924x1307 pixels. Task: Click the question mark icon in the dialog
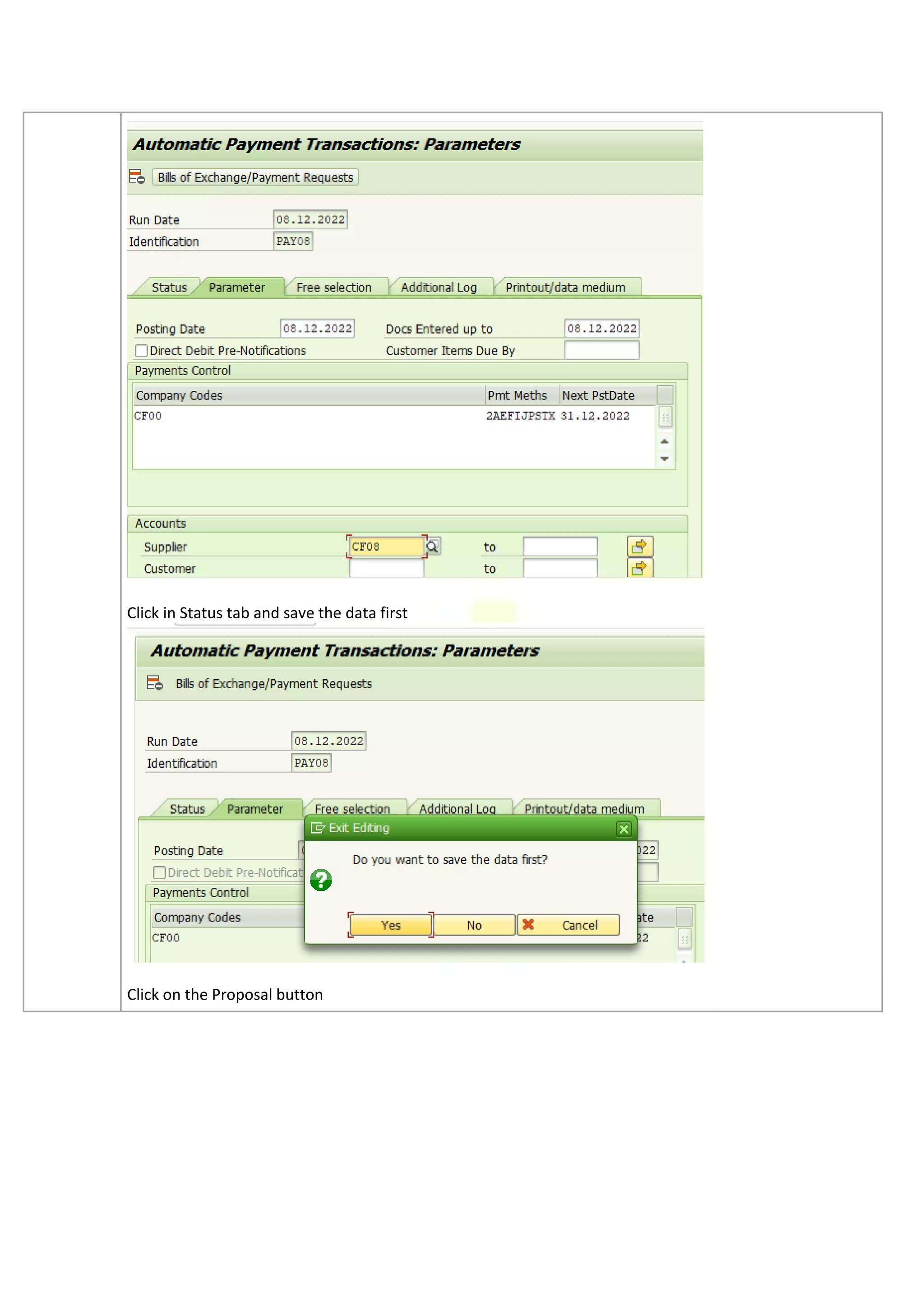tap(321, 880)
